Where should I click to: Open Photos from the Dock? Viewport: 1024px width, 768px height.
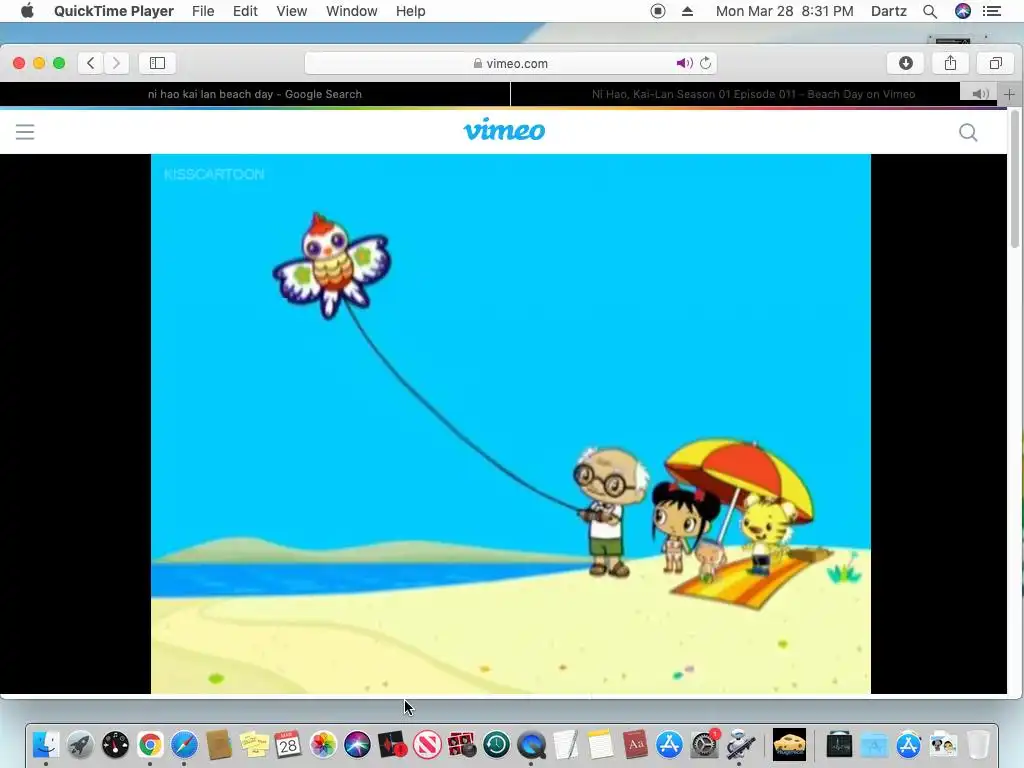[x=323, y=744]
